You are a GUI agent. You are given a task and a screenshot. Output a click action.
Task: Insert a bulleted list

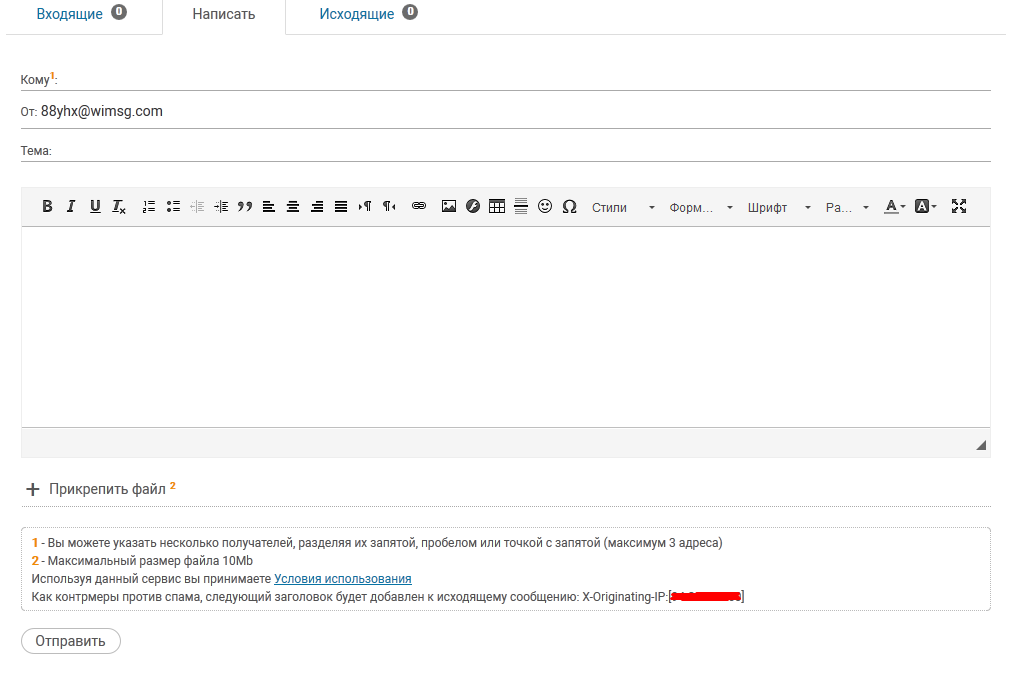(173, 207)
